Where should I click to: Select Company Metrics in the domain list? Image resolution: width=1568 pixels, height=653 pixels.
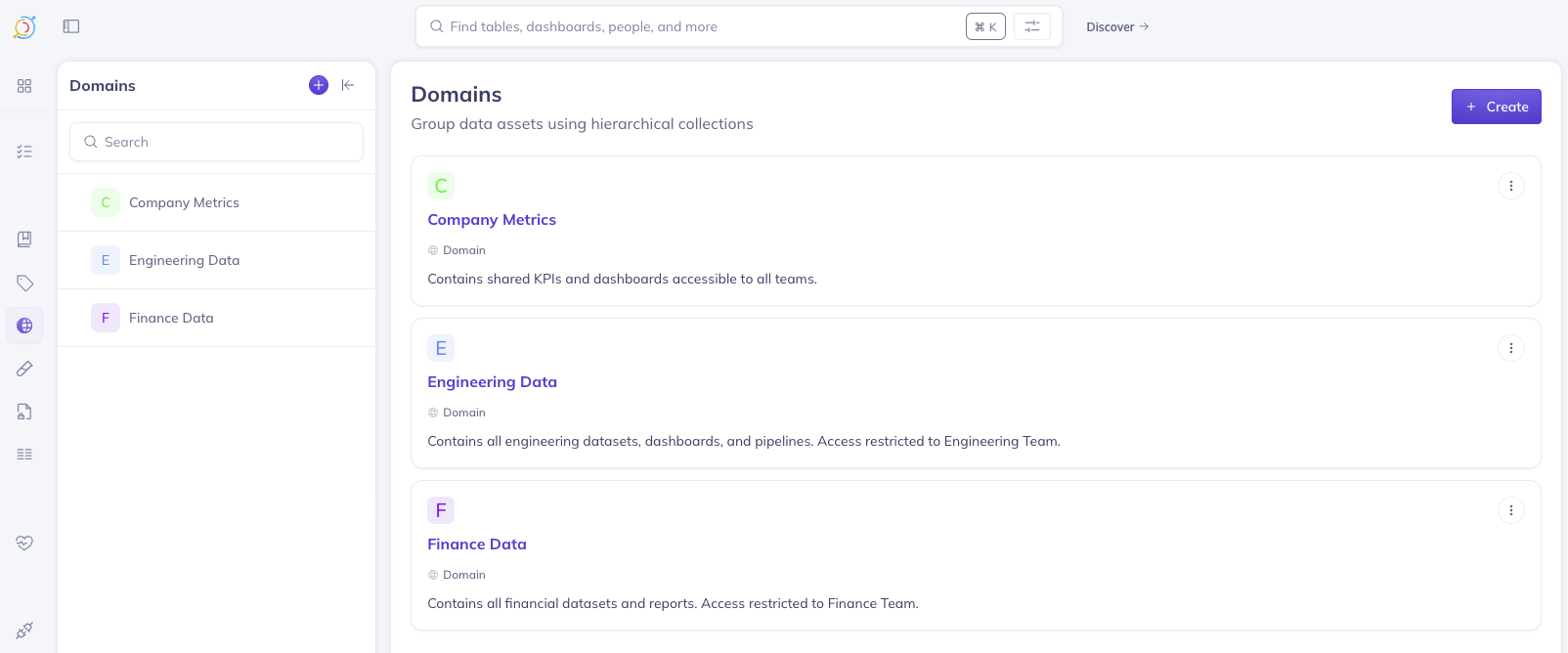pos(217,202)
